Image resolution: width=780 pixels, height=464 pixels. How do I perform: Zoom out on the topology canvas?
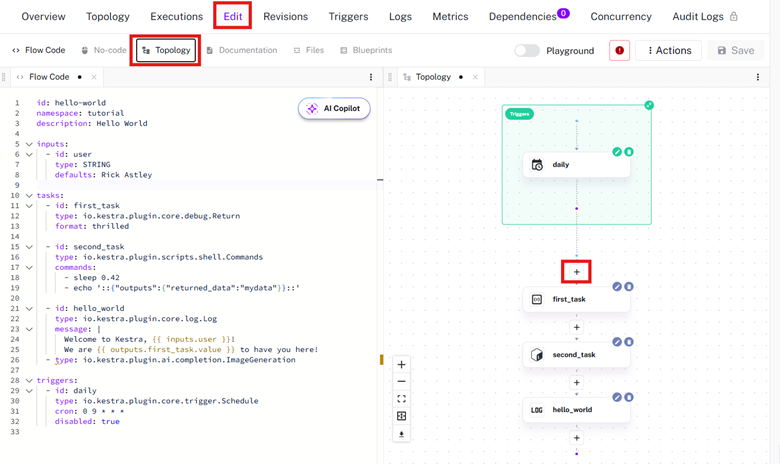point(401,381)
